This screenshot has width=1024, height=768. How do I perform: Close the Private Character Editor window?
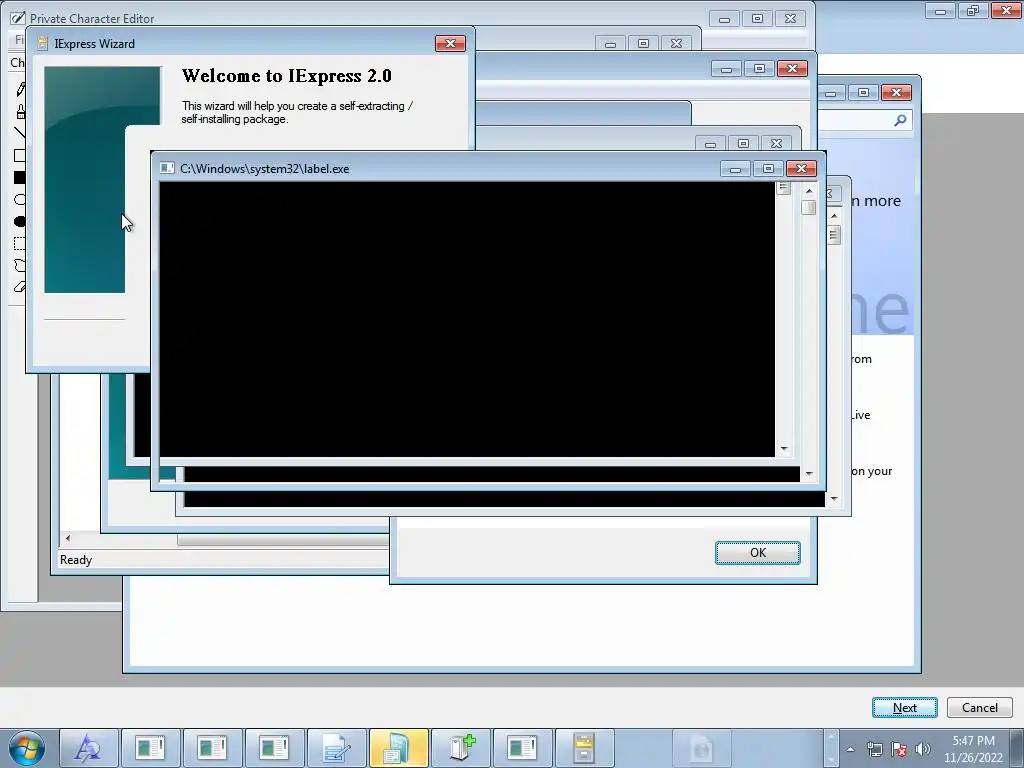tap(790, 19)
